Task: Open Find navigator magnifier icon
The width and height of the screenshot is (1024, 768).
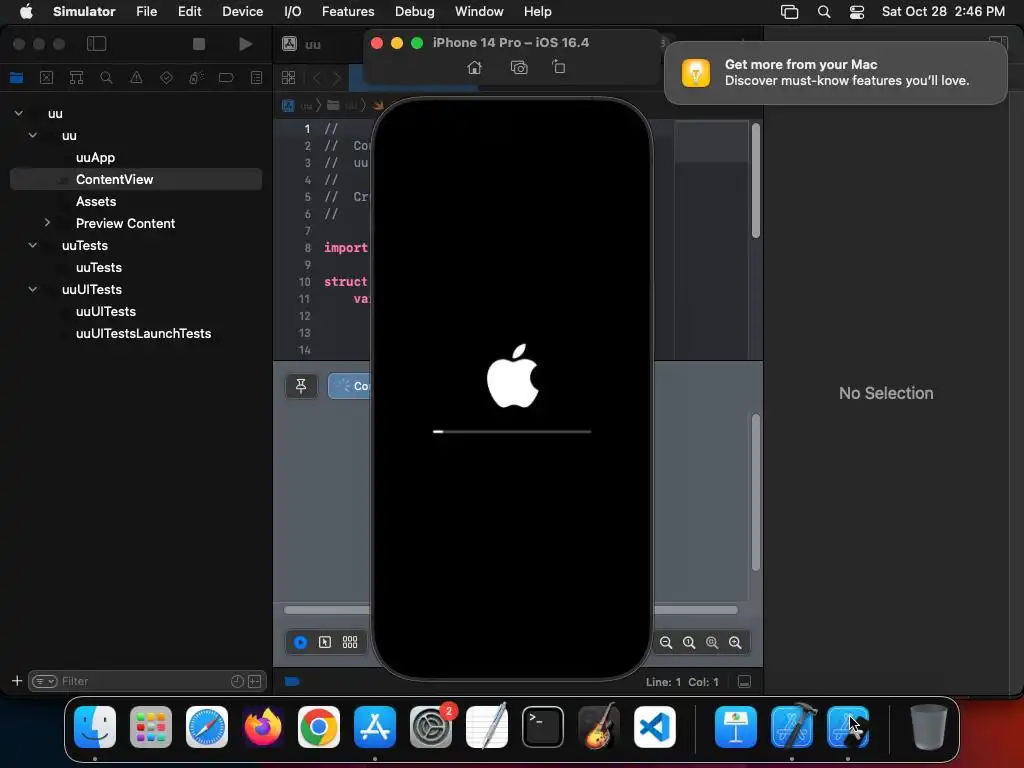Action: point(106,78)
